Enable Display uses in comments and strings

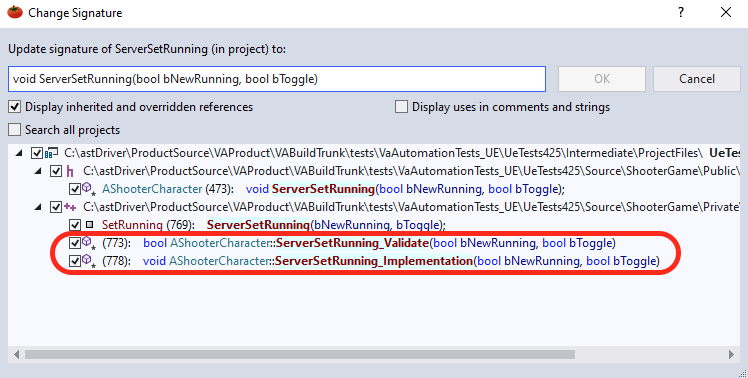tap(401, 107)
